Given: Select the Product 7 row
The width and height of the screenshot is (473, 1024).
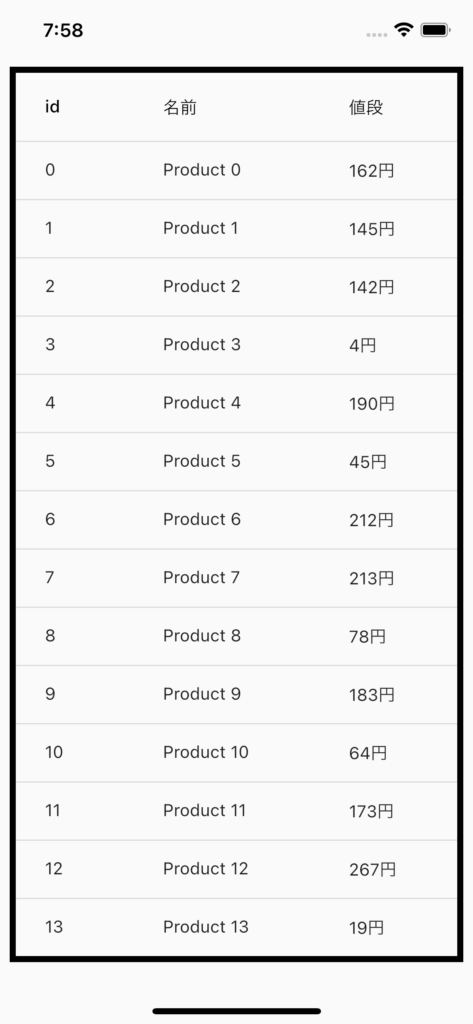Looking at the screenshot, I should coord(236,578).
